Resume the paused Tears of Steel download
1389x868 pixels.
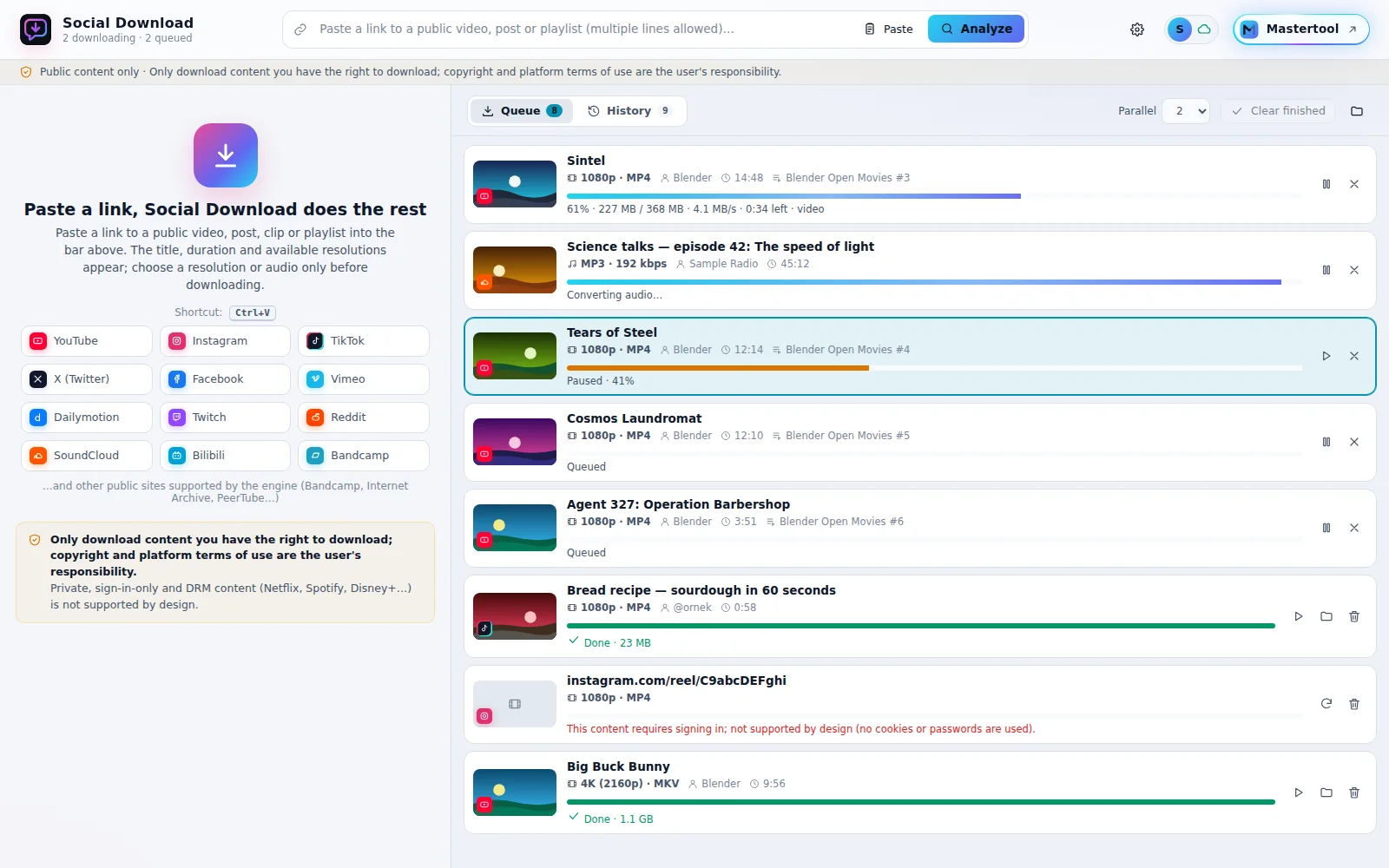(x=1326, y=356)
